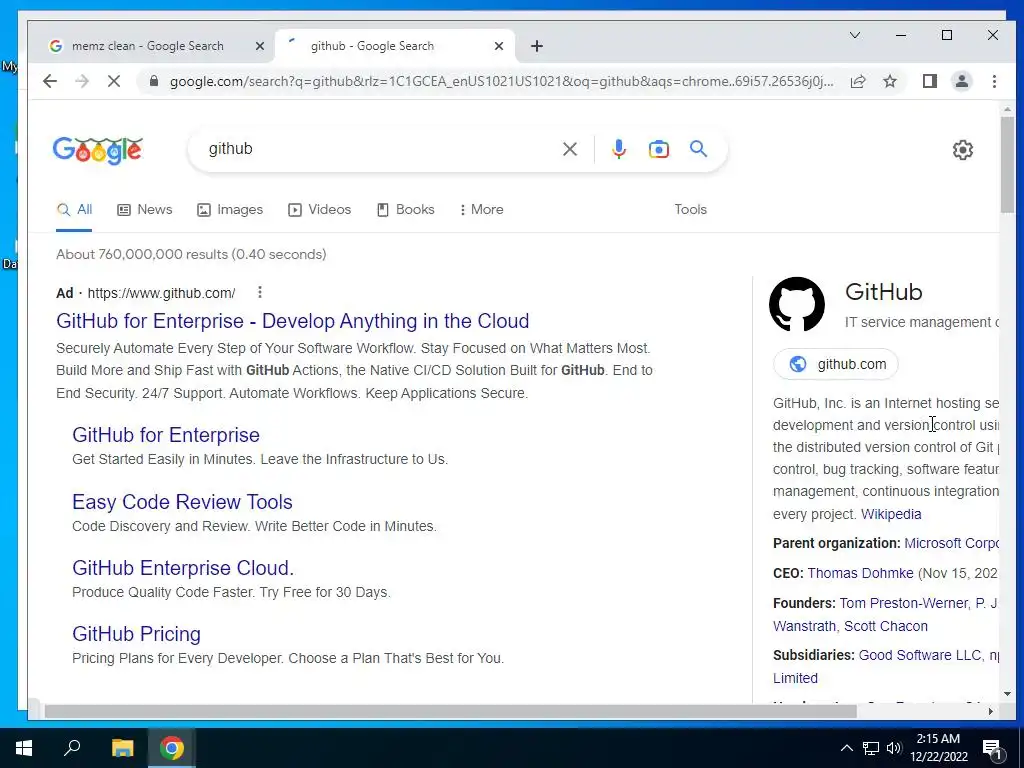This screenshot has height=768, width=1024.
Task: Go back to the previous page
Action: coord(50,81)
